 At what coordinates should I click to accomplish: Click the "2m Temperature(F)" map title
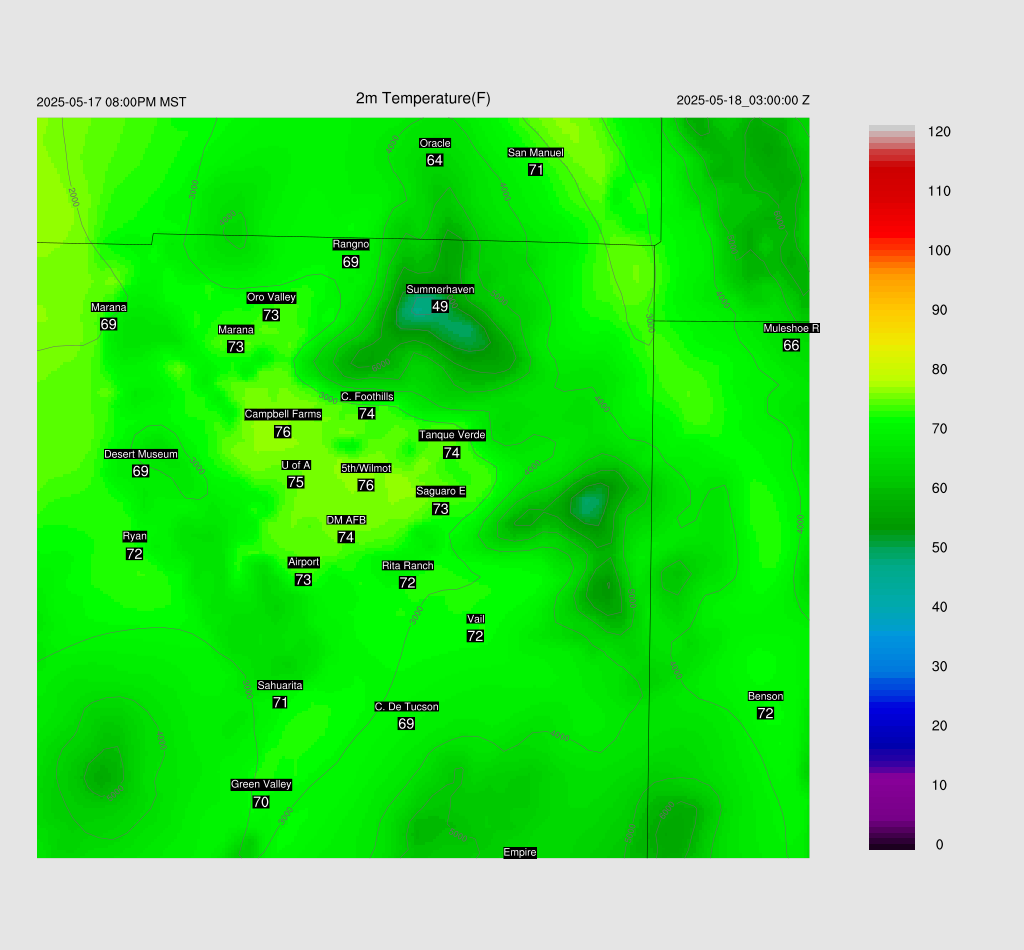[423, 99]
